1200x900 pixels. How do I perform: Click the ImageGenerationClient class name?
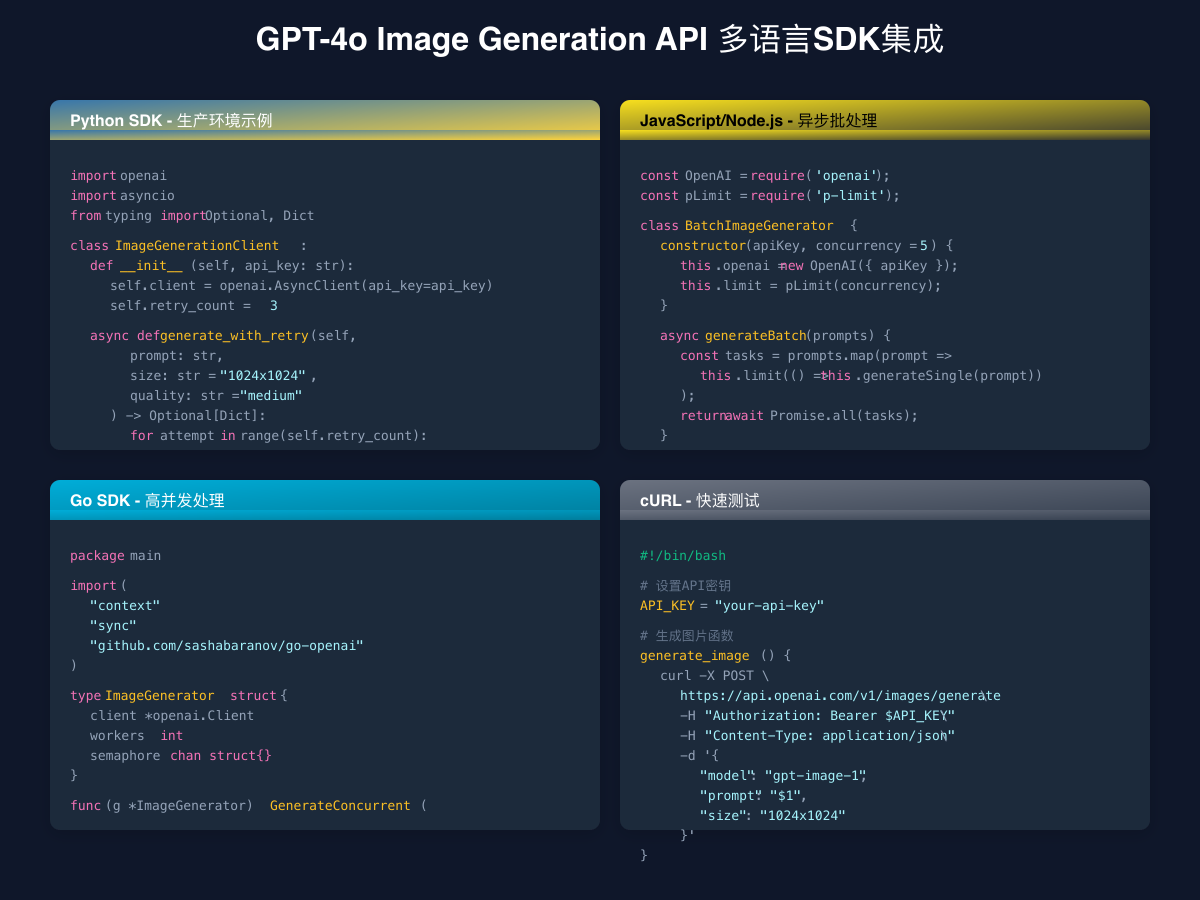click(196, 245)
